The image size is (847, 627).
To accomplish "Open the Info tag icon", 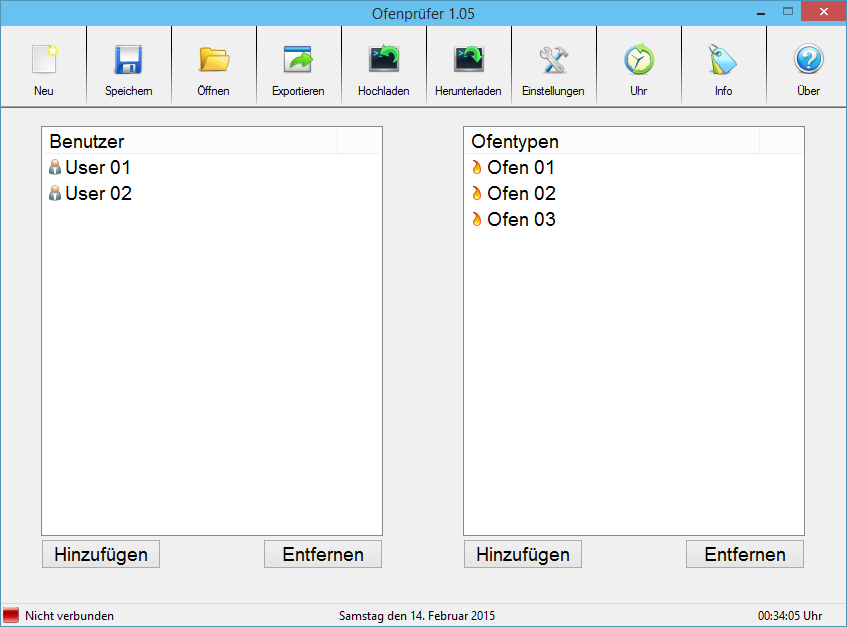I will (723, 60).
